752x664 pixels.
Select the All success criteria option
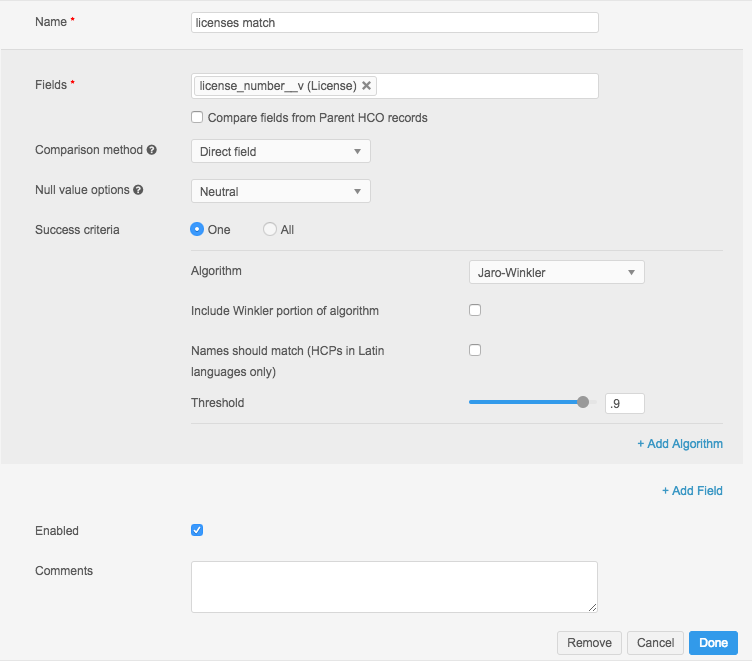[x=270, y=229]
